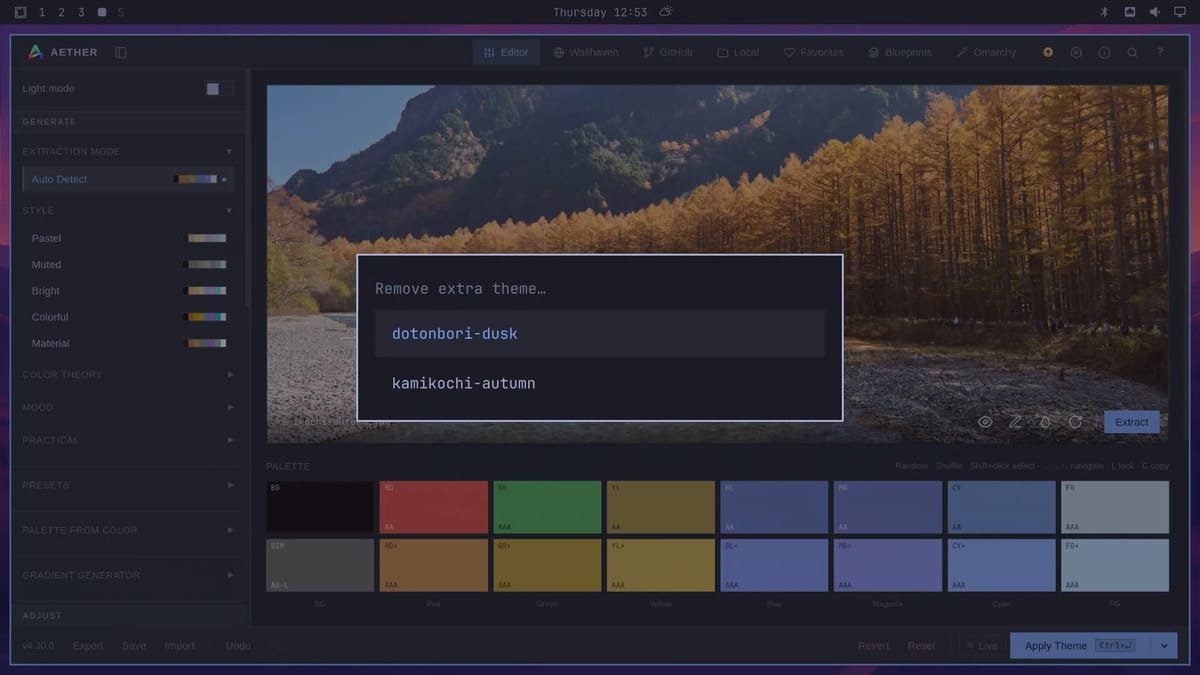Click Export in the bottom bar
The image size is (1200, 675).
tap(88, 646)
